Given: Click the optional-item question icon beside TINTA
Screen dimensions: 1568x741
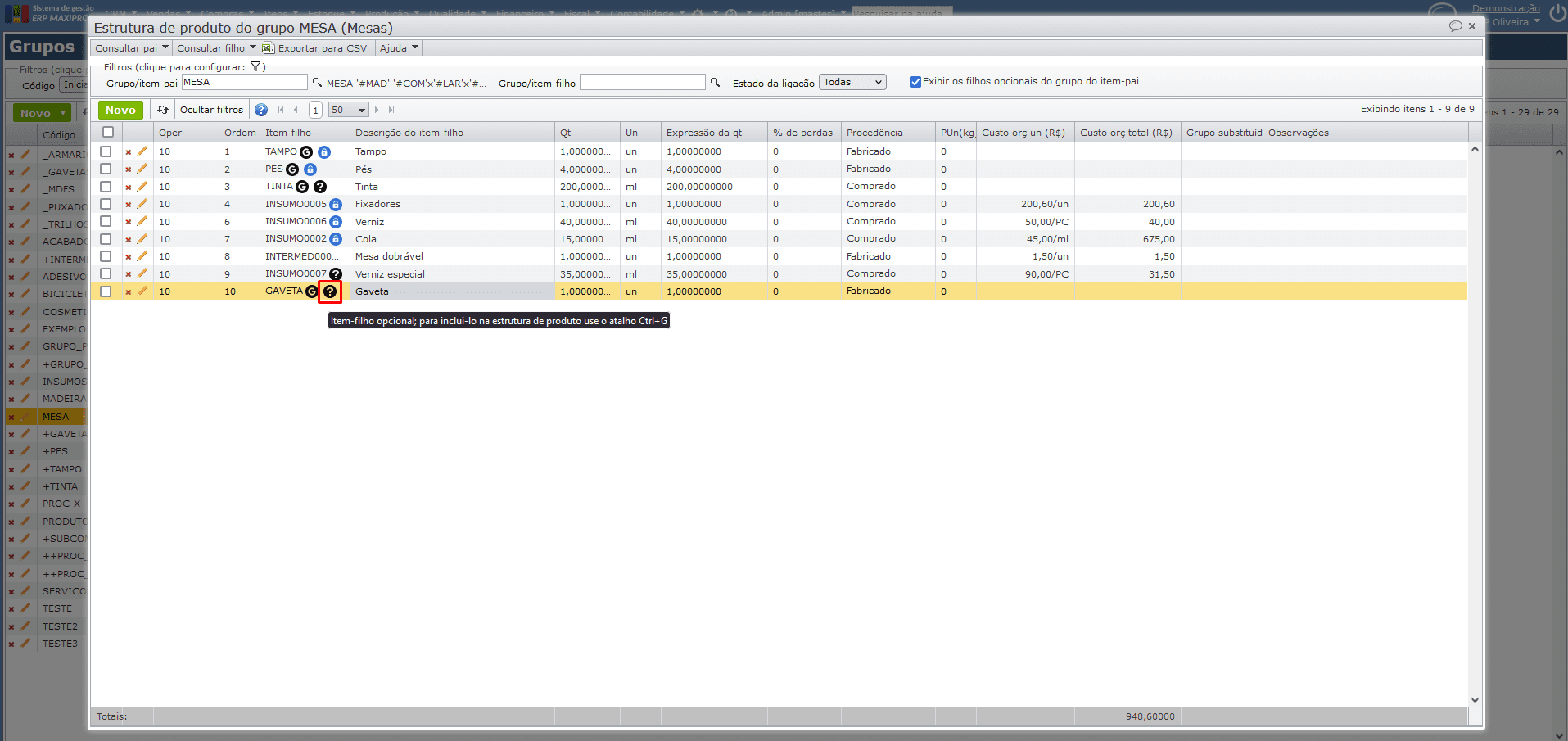Looking at the screenshot, I should [x=320, y=187].
